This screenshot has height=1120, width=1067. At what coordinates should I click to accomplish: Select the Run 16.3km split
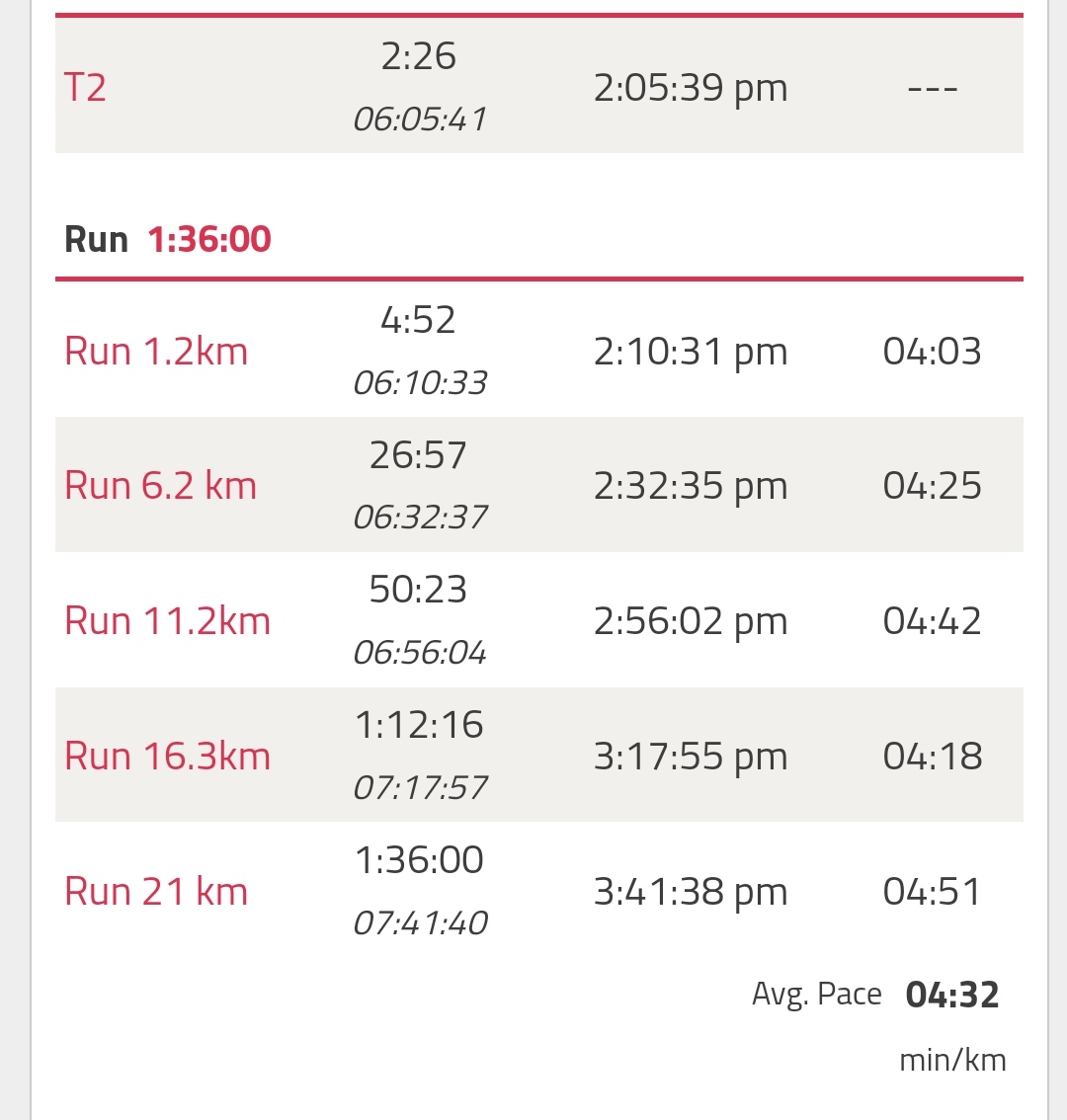pos(167,755)
